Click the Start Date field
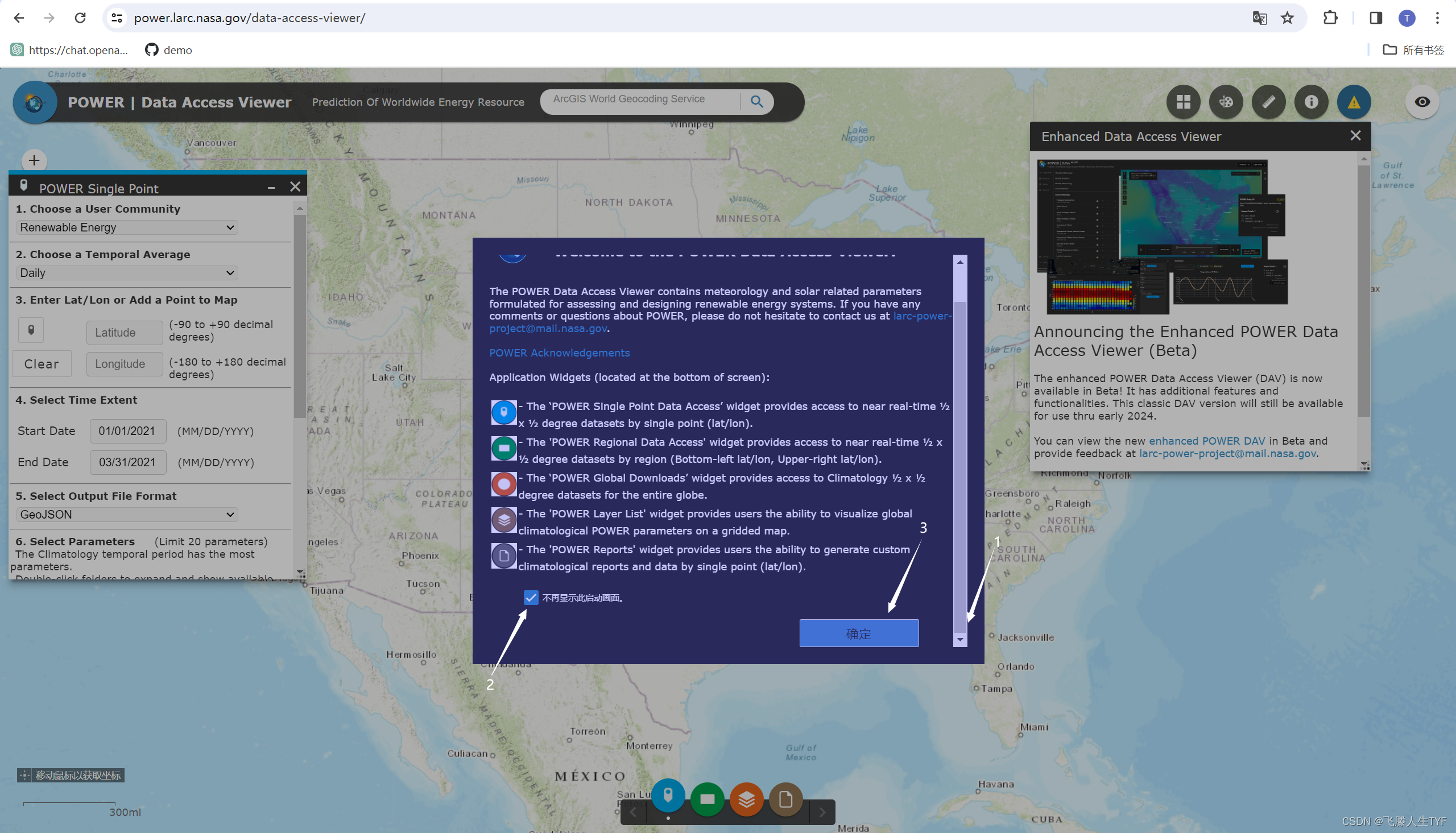 click(127, 432)
